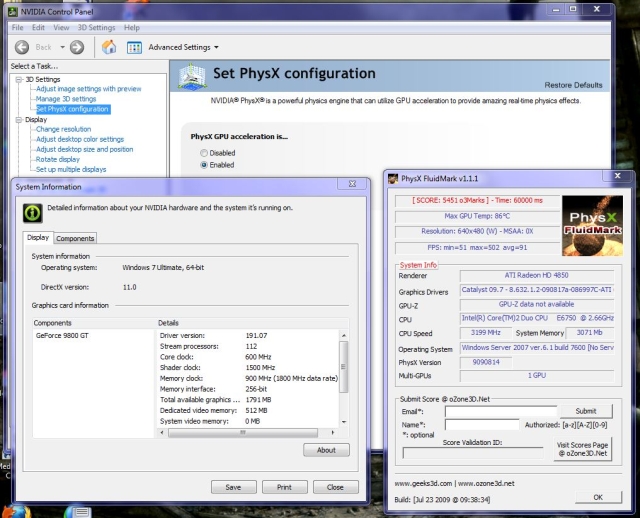Select Adjust image settings with preview
The width and height of the screenshot is (640, 518).
(89, 89)
